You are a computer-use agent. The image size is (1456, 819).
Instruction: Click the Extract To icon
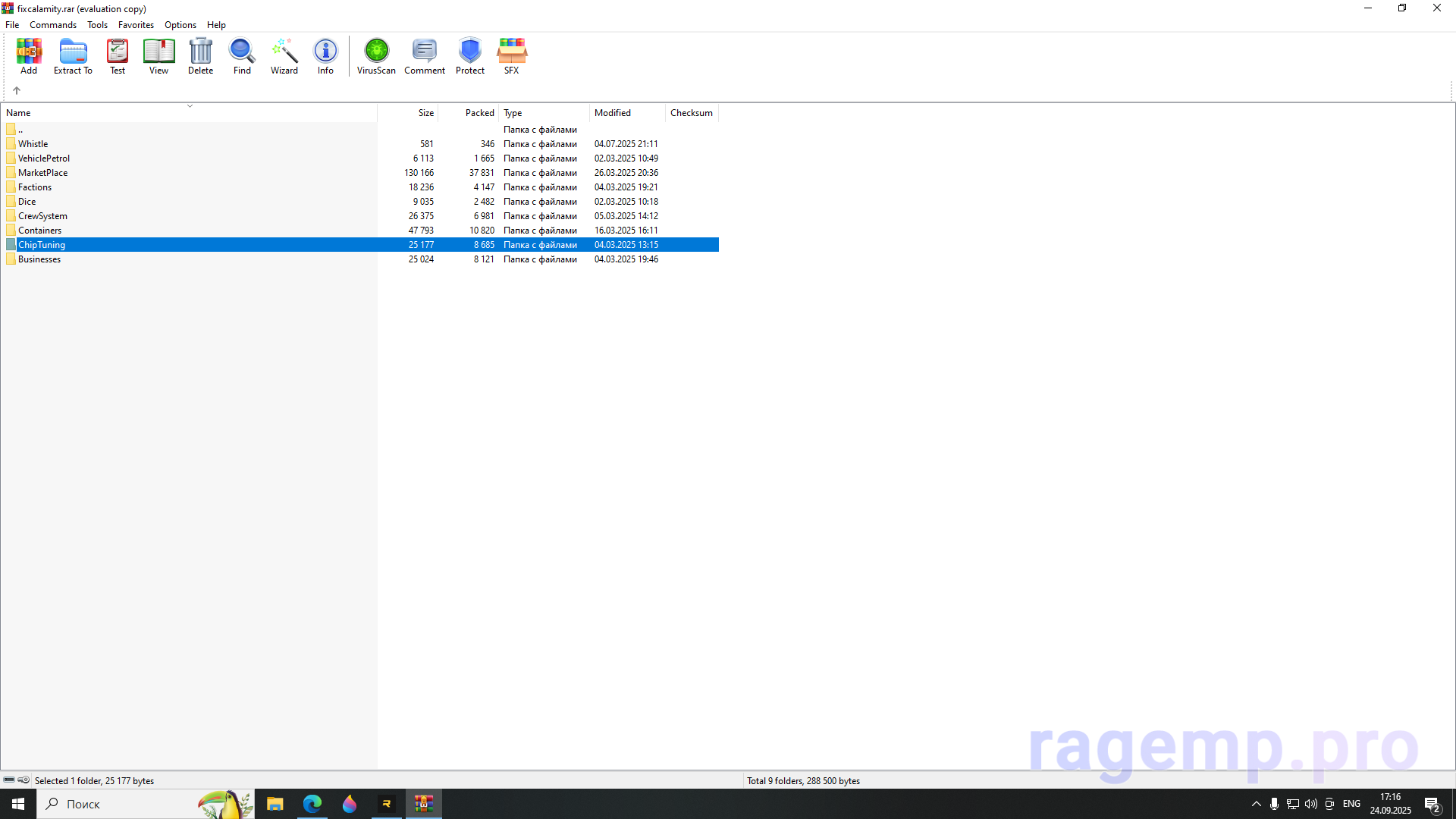point(73,56)
